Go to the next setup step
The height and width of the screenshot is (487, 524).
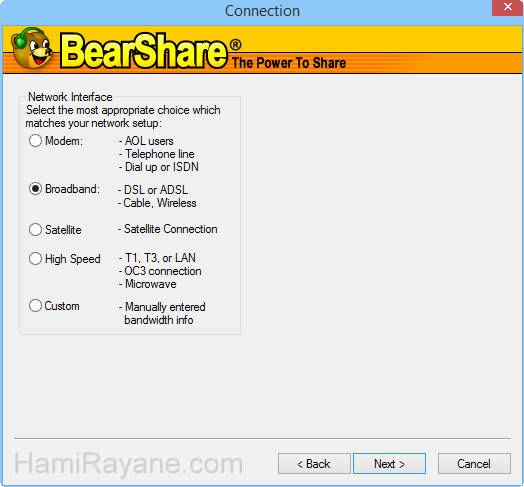point(389,464)
